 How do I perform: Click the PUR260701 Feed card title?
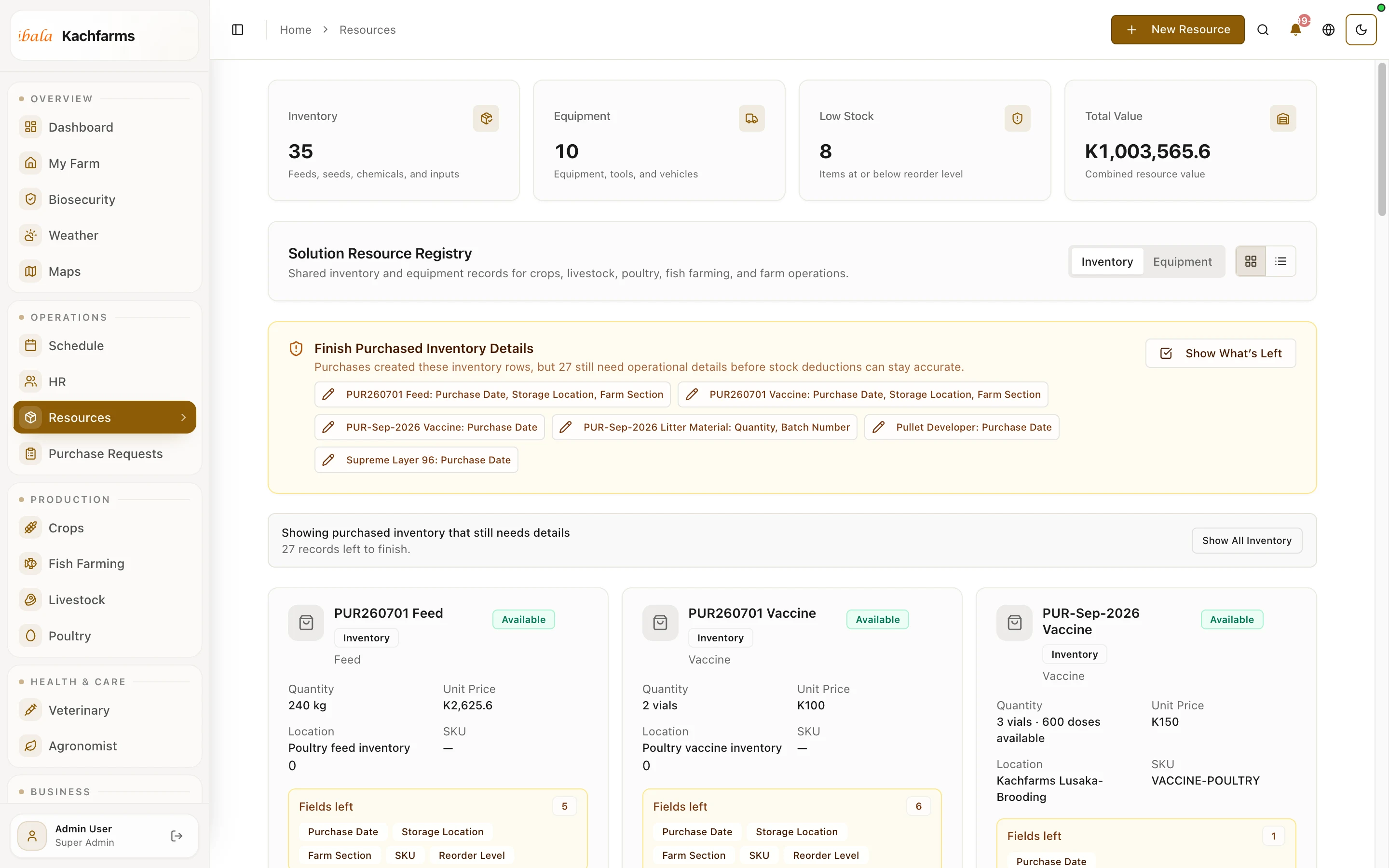click(x=389, y=613)
